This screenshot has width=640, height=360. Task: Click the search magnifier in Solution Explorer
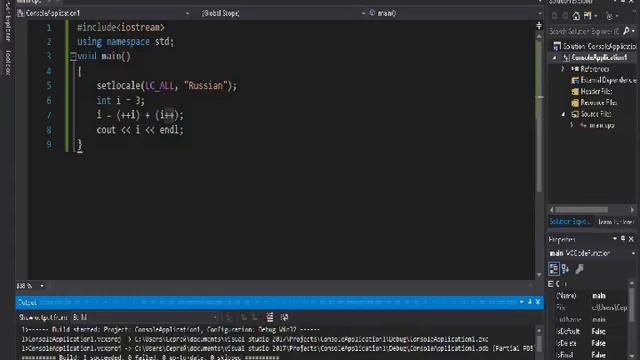(627, 31)
